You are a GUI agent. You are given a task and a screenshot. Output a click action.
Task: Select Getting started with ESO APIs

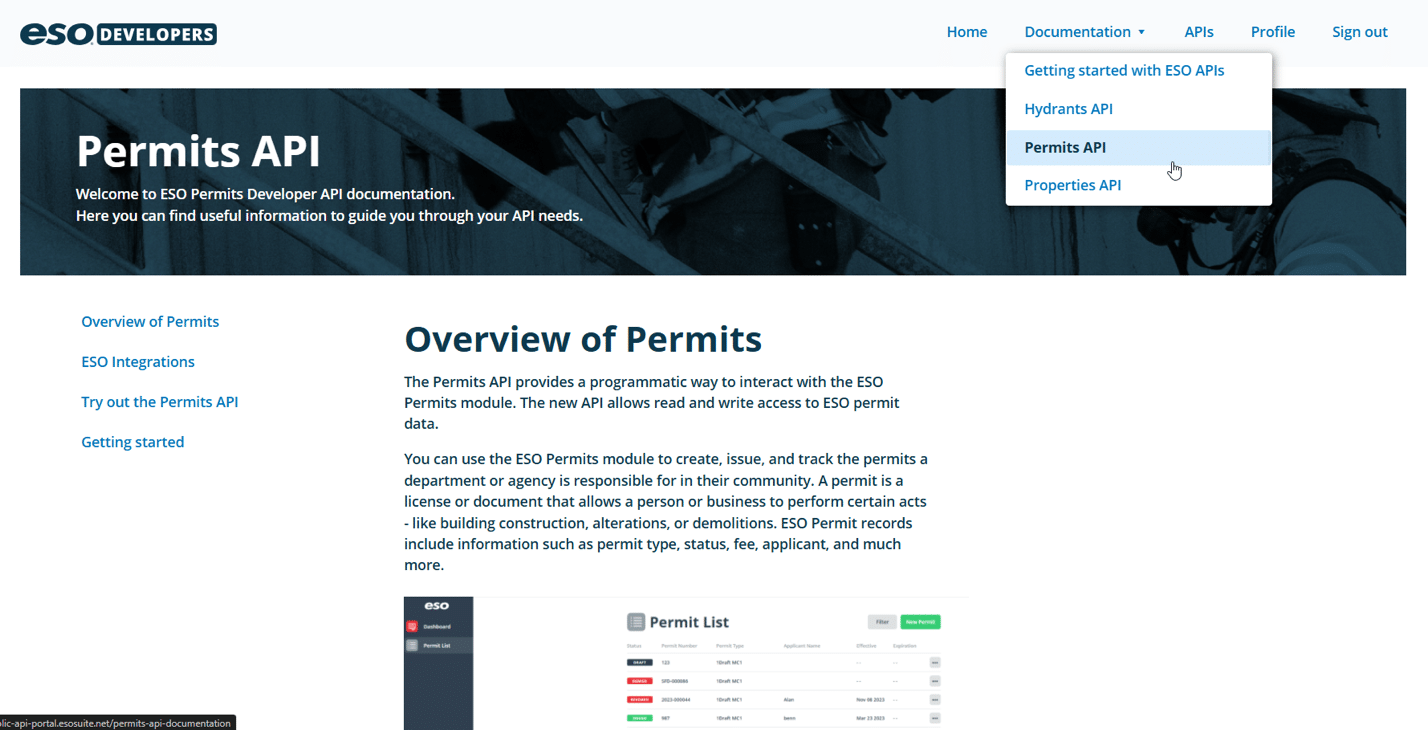1124,71
